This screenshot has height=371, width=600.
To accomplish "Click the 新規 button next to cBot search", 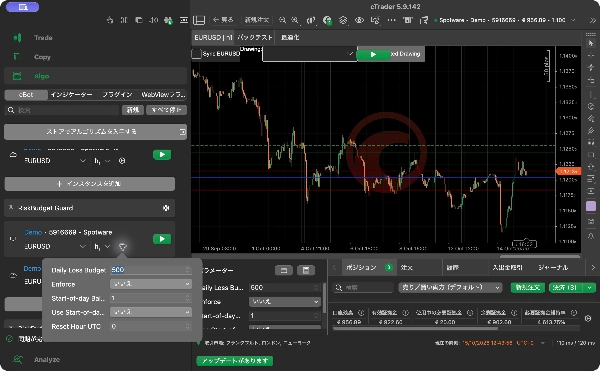I will click(x=133, y=110).
